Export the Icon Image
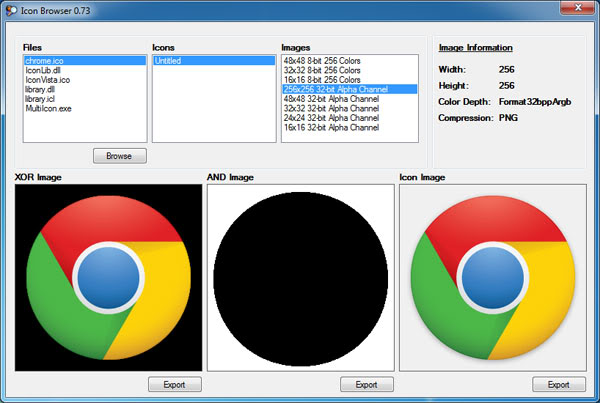Screen dimensions: 600x403 (x=558, y=384)
